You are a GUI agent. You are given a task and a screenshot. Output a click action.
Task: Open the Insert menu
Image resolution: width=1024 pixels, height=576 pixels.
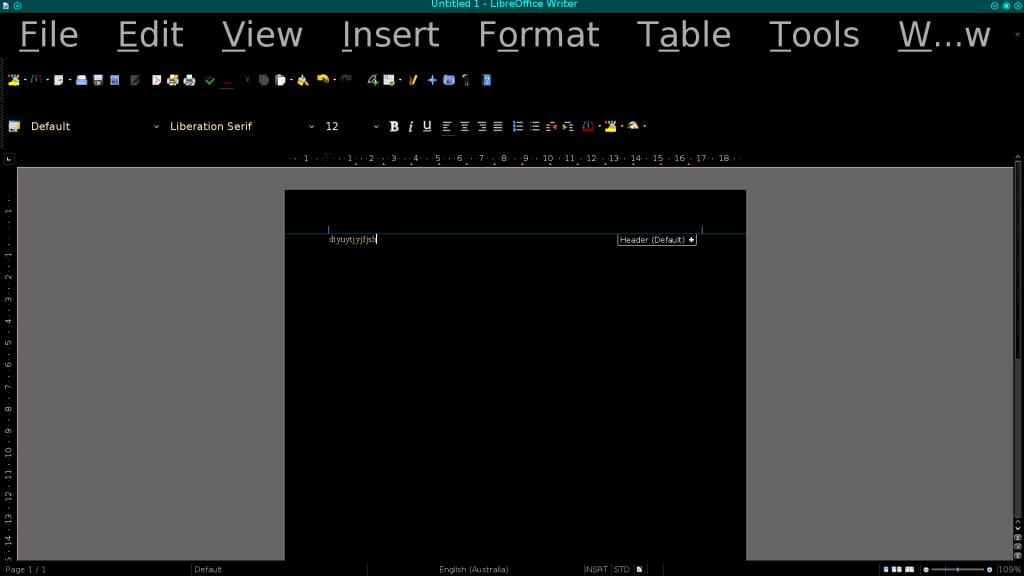click(x=390, y=36)
